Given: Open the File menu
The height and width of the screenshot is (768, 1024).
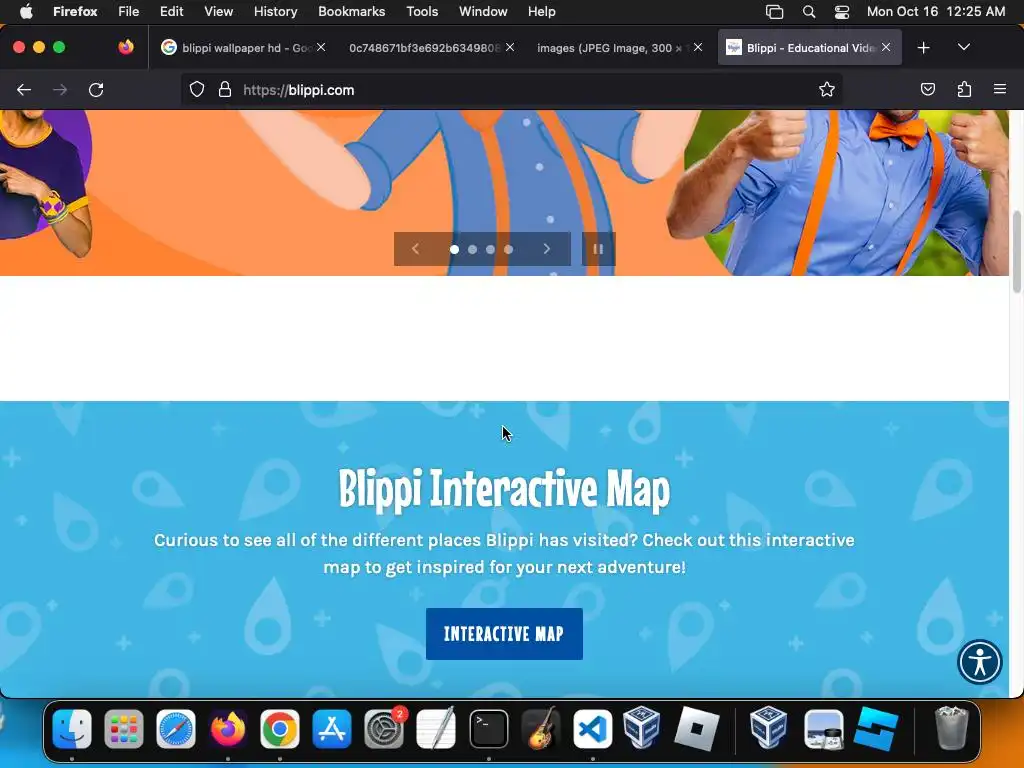Looking at the screenshot, I should [129, 11].
